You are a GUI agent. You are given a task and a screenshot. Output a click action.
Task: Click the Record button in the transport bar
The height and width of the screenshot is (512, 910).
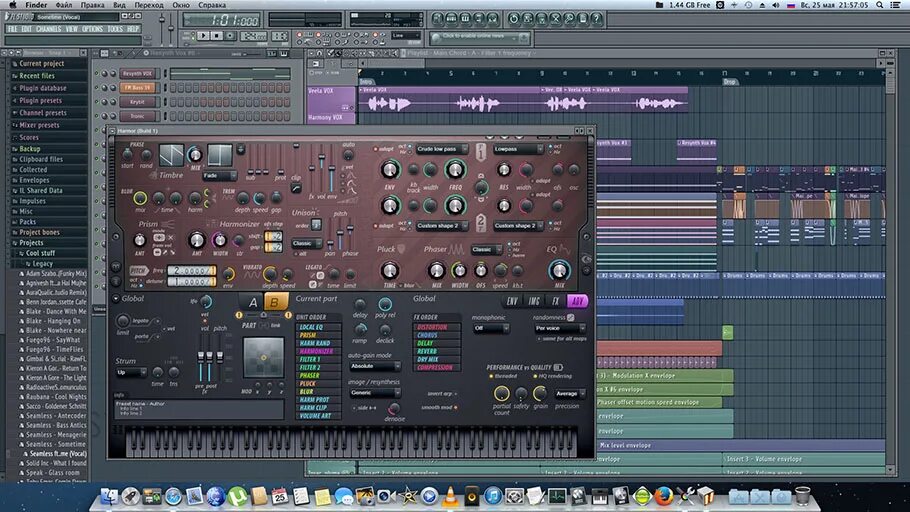[x=230, y=36]
